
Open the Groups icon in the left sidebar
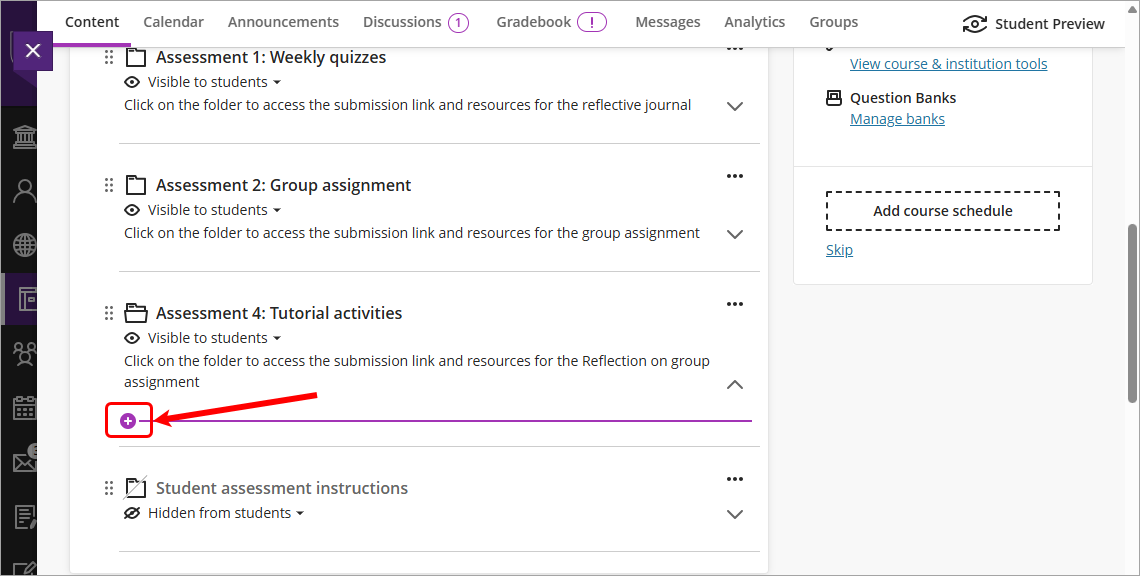[22, 353]
